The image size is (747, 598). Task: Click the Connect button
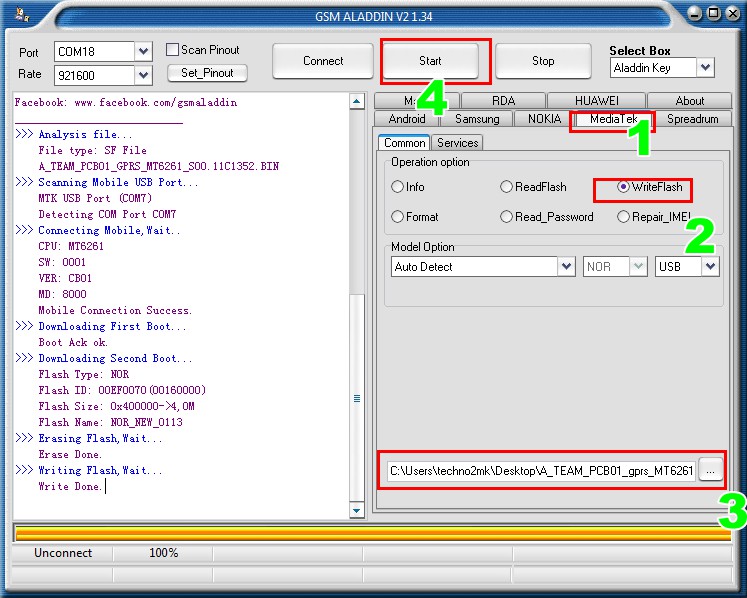point(323,61)
